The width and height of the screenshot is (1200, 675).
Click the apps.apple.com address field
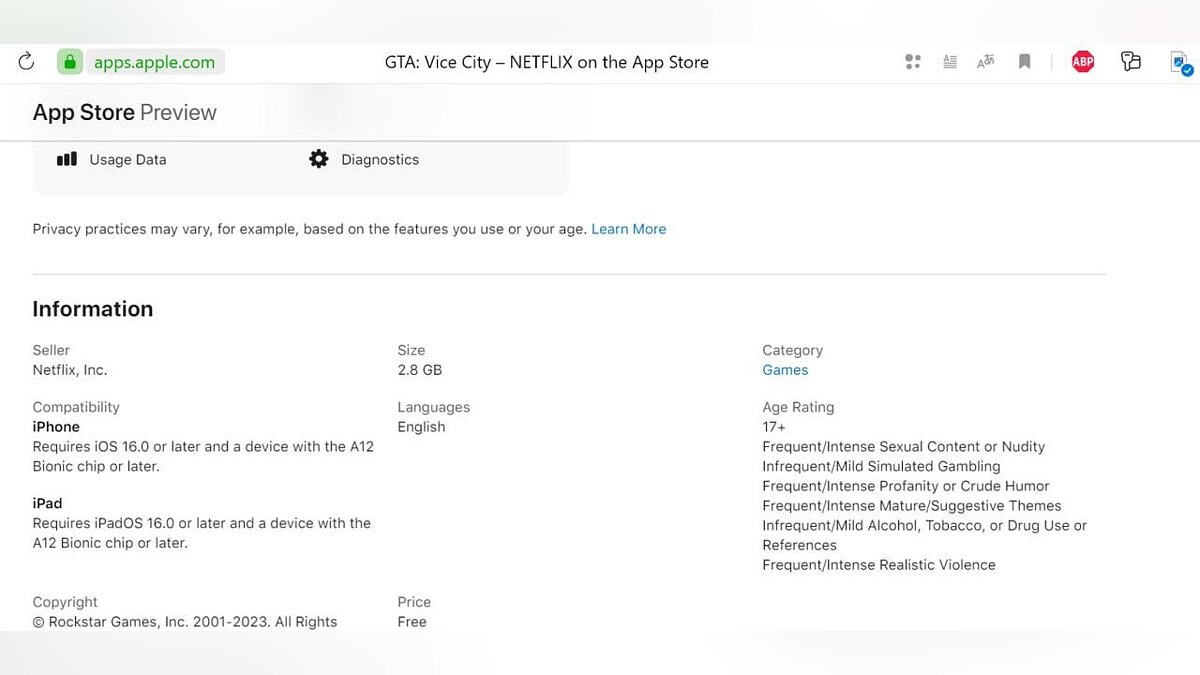click(x=154, y=62)
